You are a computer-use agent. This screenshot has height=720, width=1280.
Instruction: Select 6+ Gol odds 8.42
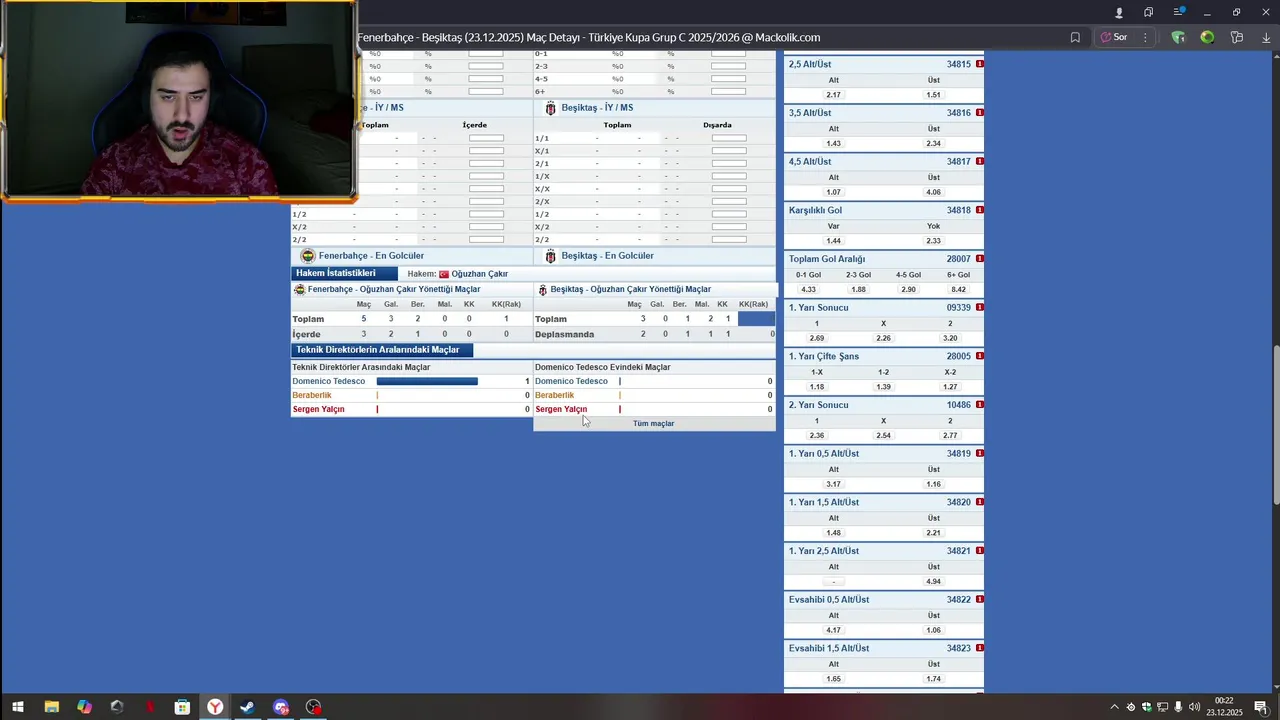coord(958,290)
